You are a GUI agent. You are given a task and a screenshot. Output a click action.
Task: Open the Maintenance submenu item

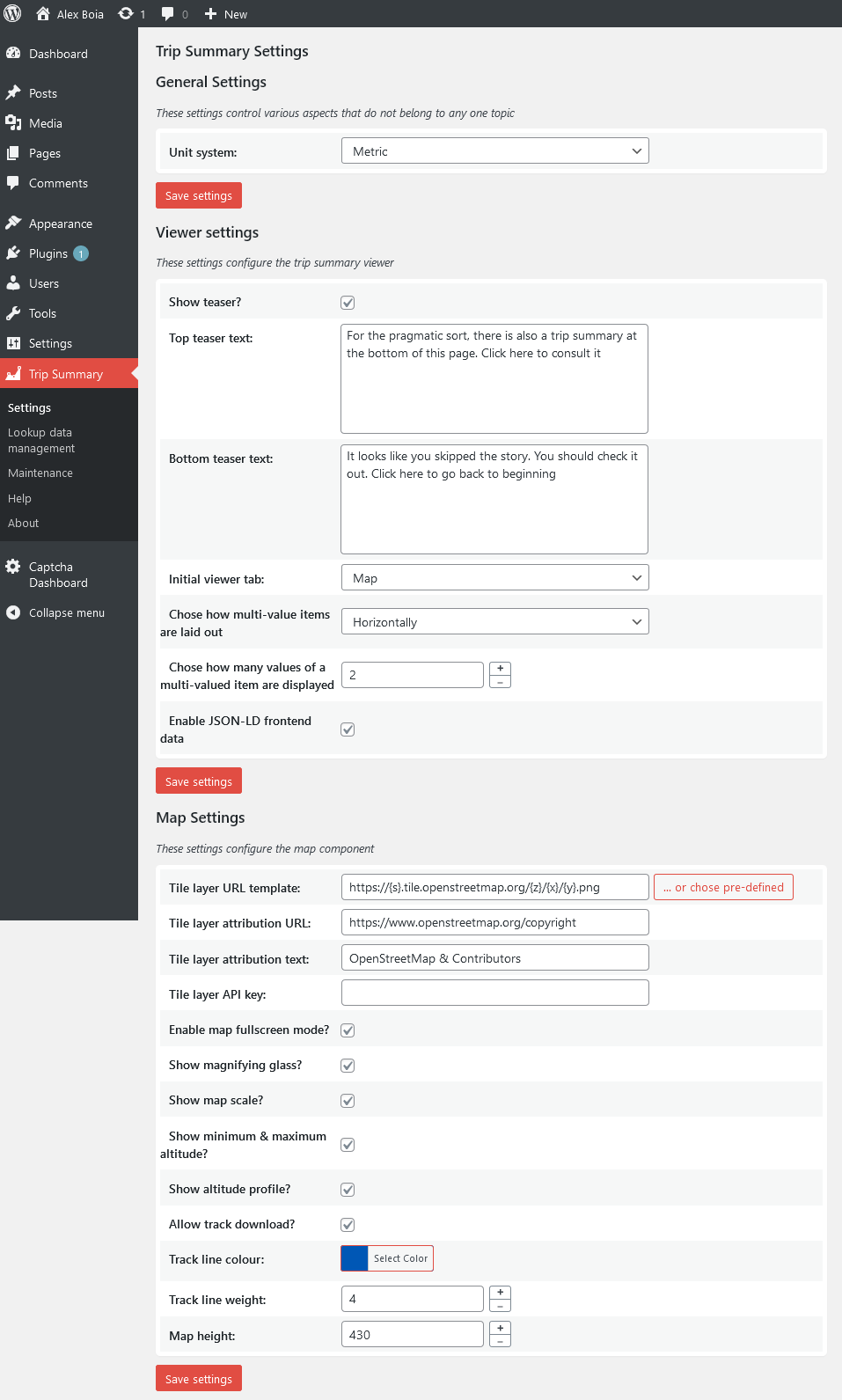[x=40, y=473]
